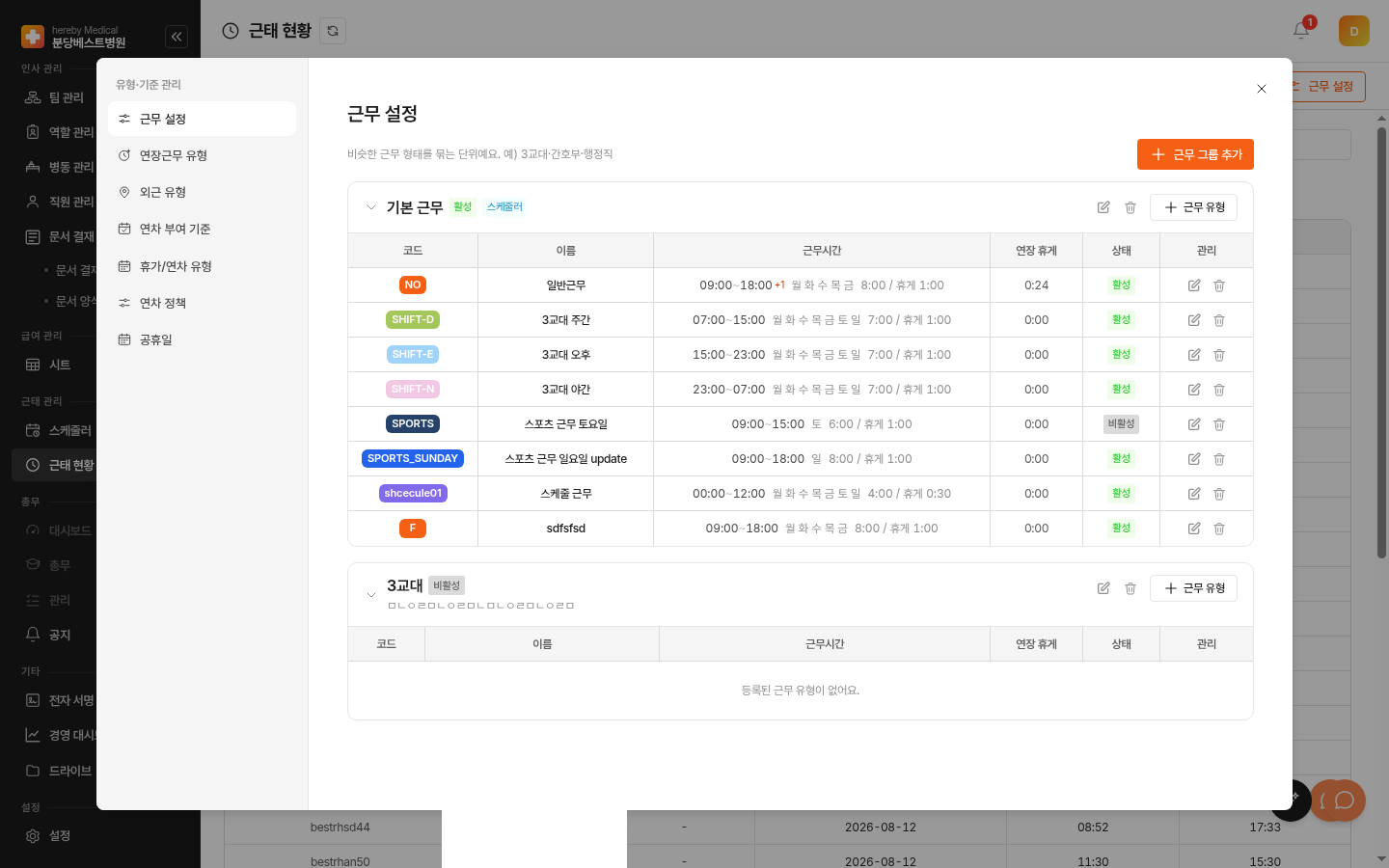Collapse the 기본 근무 group
Image resolution: width=1389 pixels, height=868 pixels.
(x=371, y=207)
